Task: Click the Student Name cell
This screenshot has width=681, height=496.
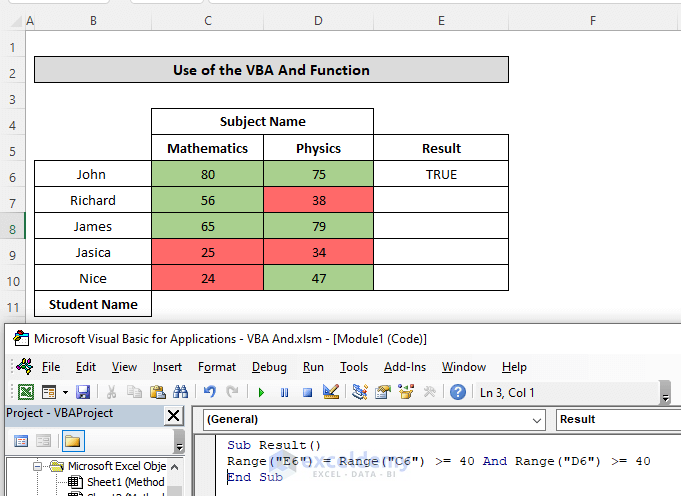Action: point(93,304)
